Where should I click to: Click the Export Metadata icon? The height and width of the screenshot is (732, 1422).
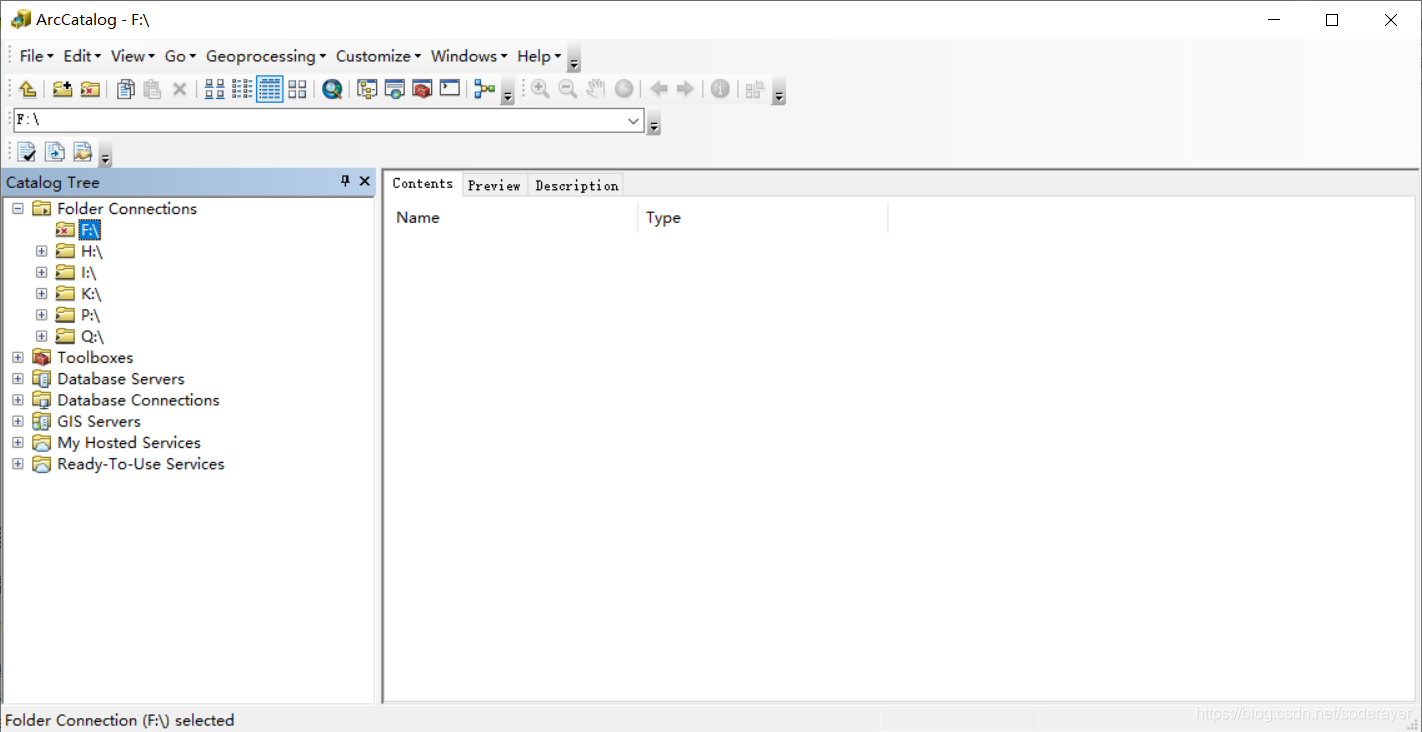pyautogui.click(x=55, y=152)
